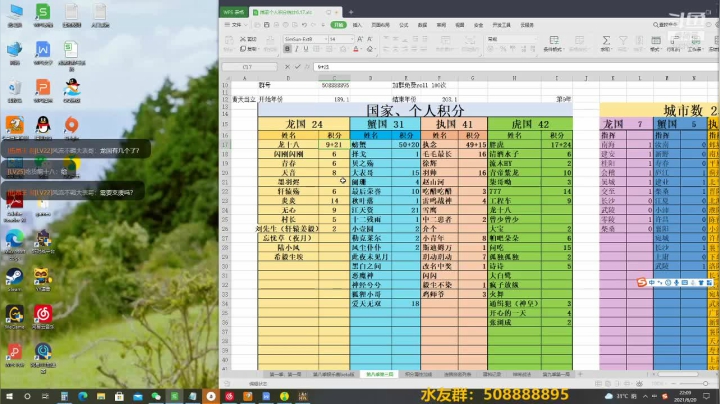Click the 蟹国 31 blue header cell
Image resolution: width=720 pixels, height=404 pixels.
pos(385,124)
